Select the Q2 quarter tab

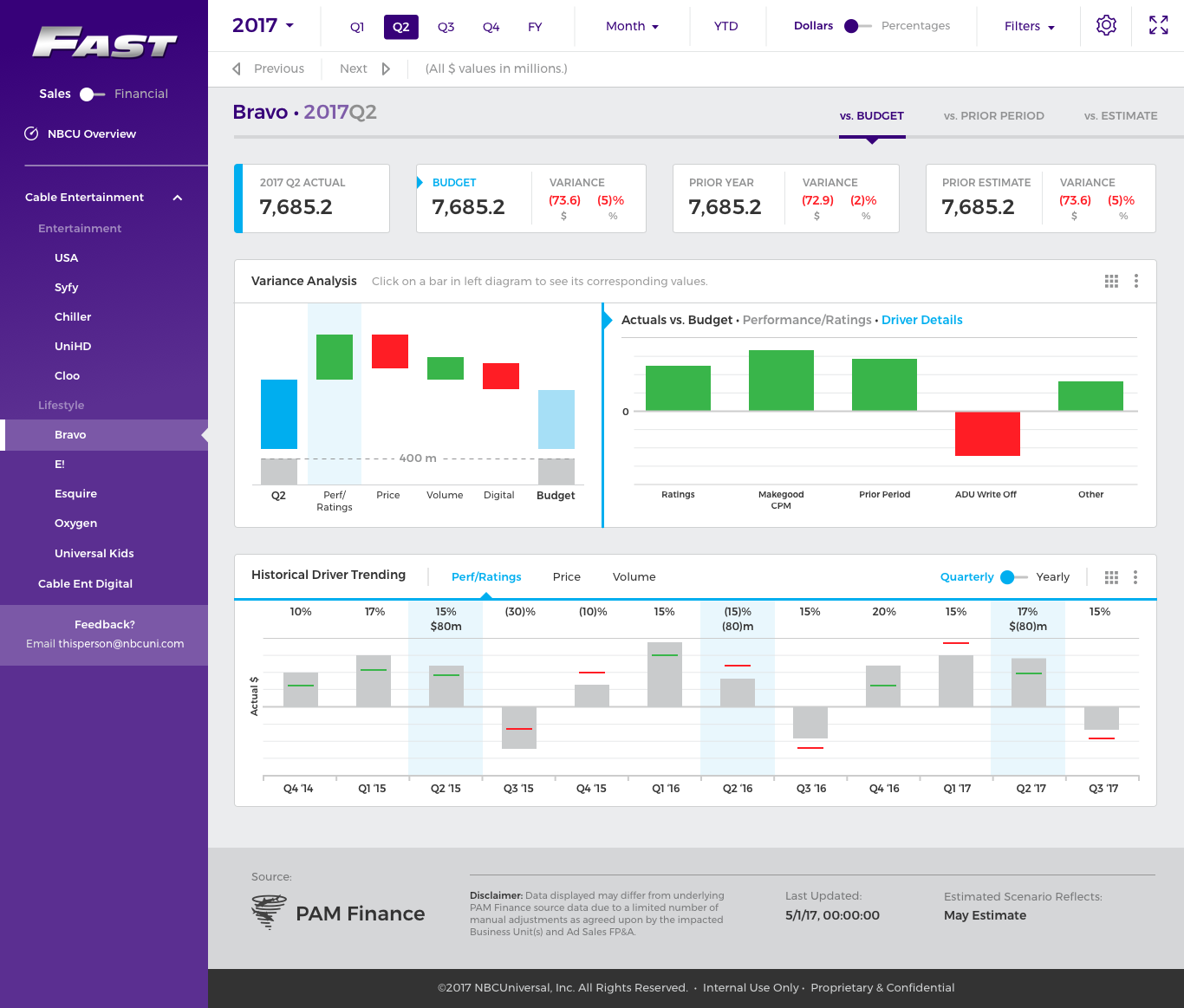[x=400, y=27]
